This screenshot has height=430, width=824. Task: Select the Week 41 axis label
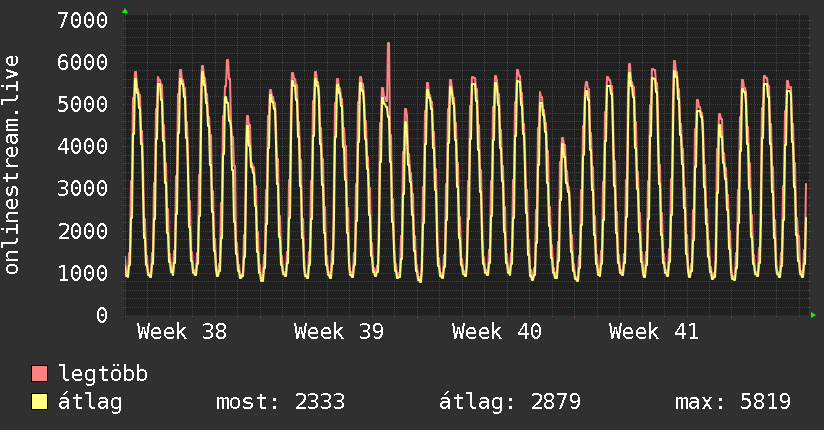point(654,332)
